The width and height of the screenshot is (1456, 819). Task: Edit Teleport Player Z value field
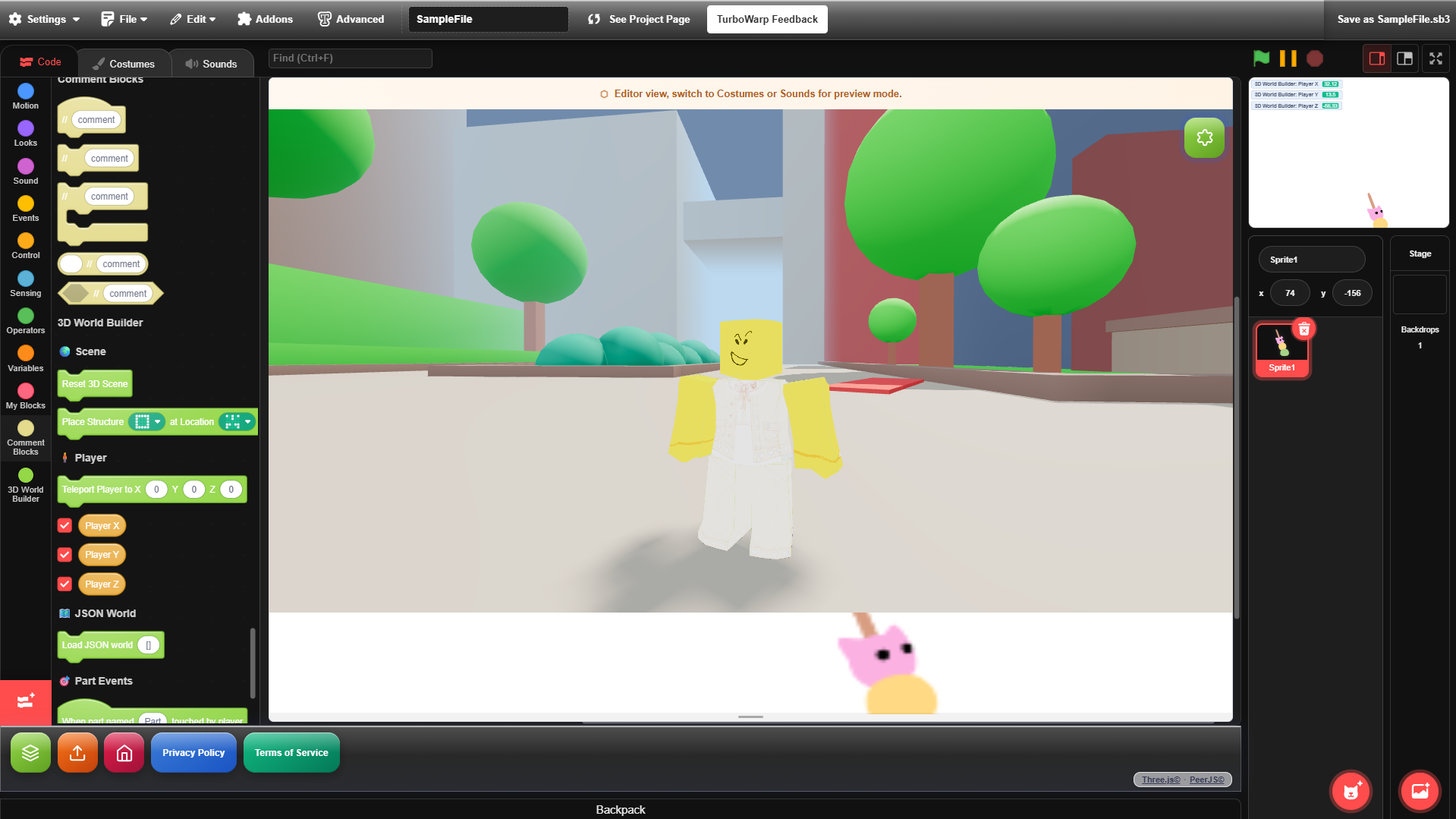click(231, 490)
